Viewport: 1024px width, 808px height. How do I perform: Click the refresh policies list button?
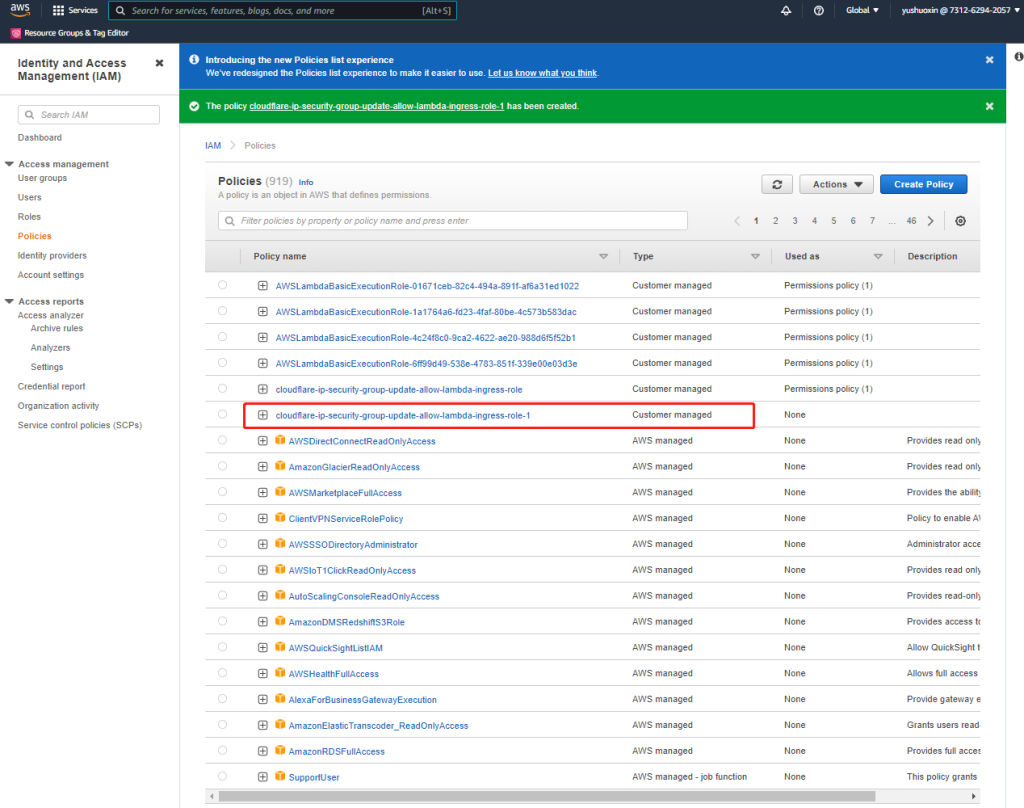(x=776, y=184)
